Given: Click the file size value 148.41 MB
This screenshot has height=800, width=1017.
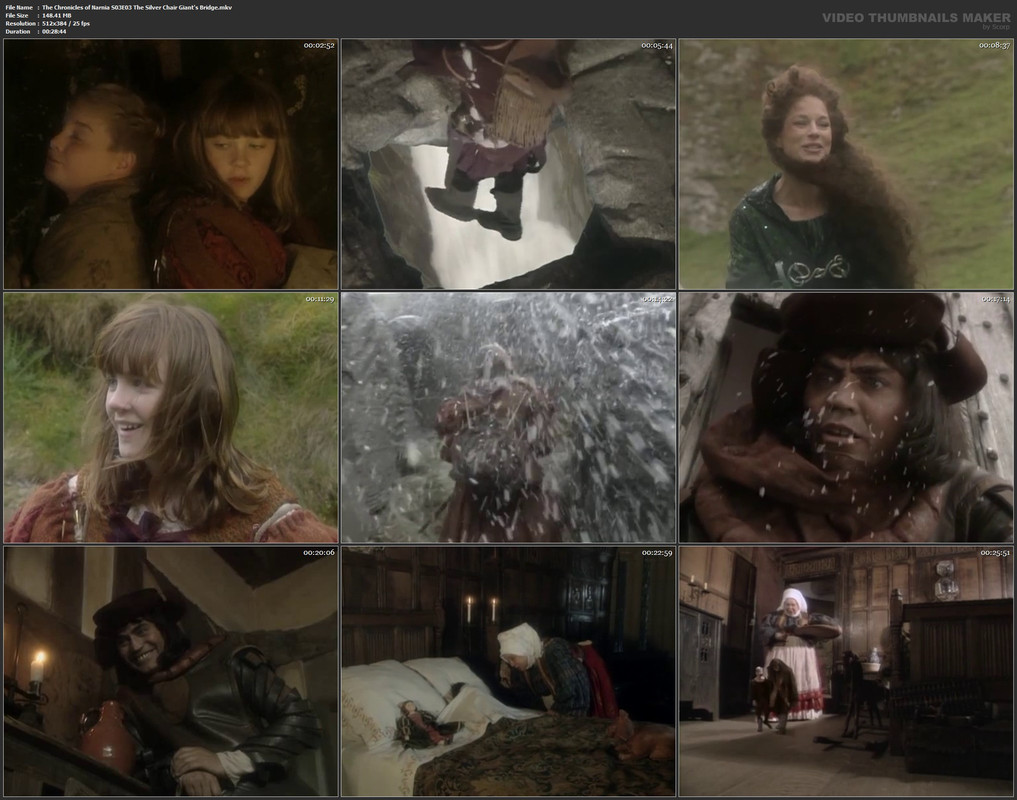Looking at the screenshot, I should 56,15.
